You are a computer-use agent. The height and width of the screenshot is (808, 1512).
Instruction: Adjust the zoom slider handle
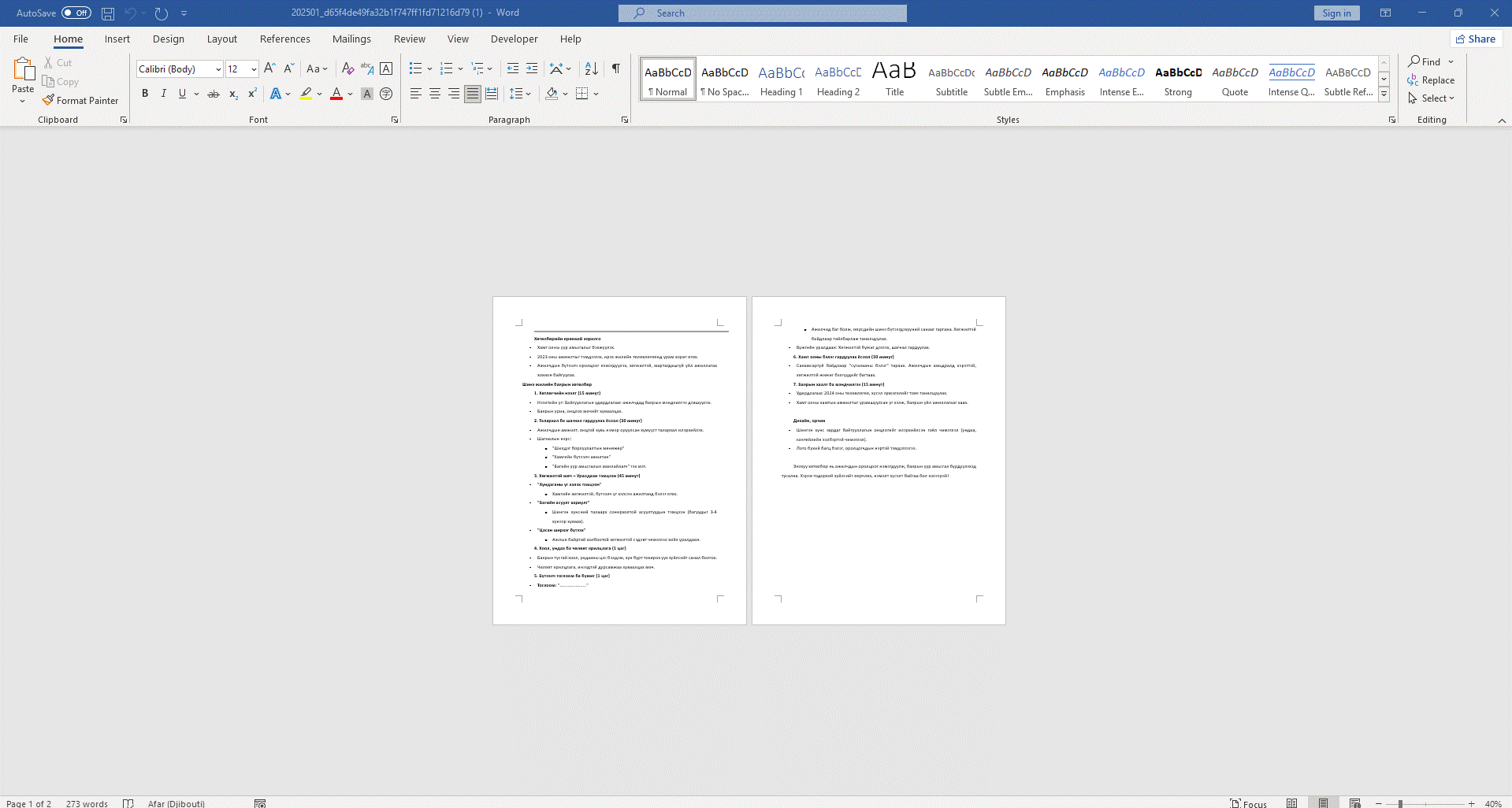tap(1400, 803)
